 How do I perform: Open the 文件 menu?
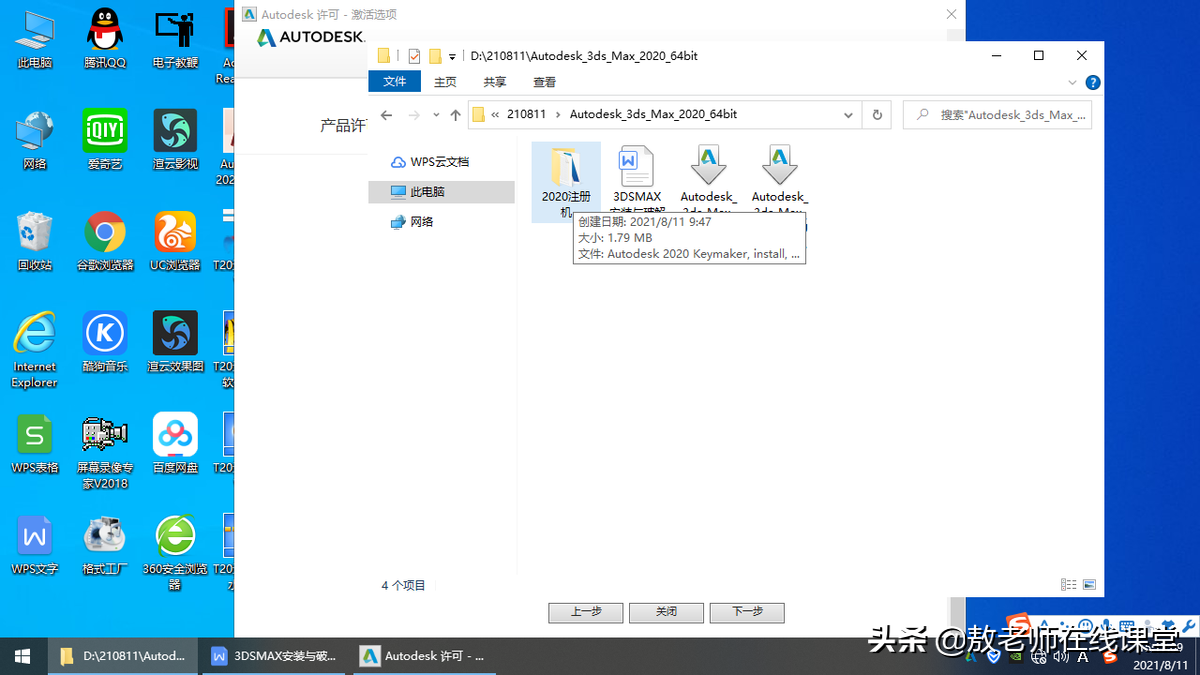coord(394,81)
